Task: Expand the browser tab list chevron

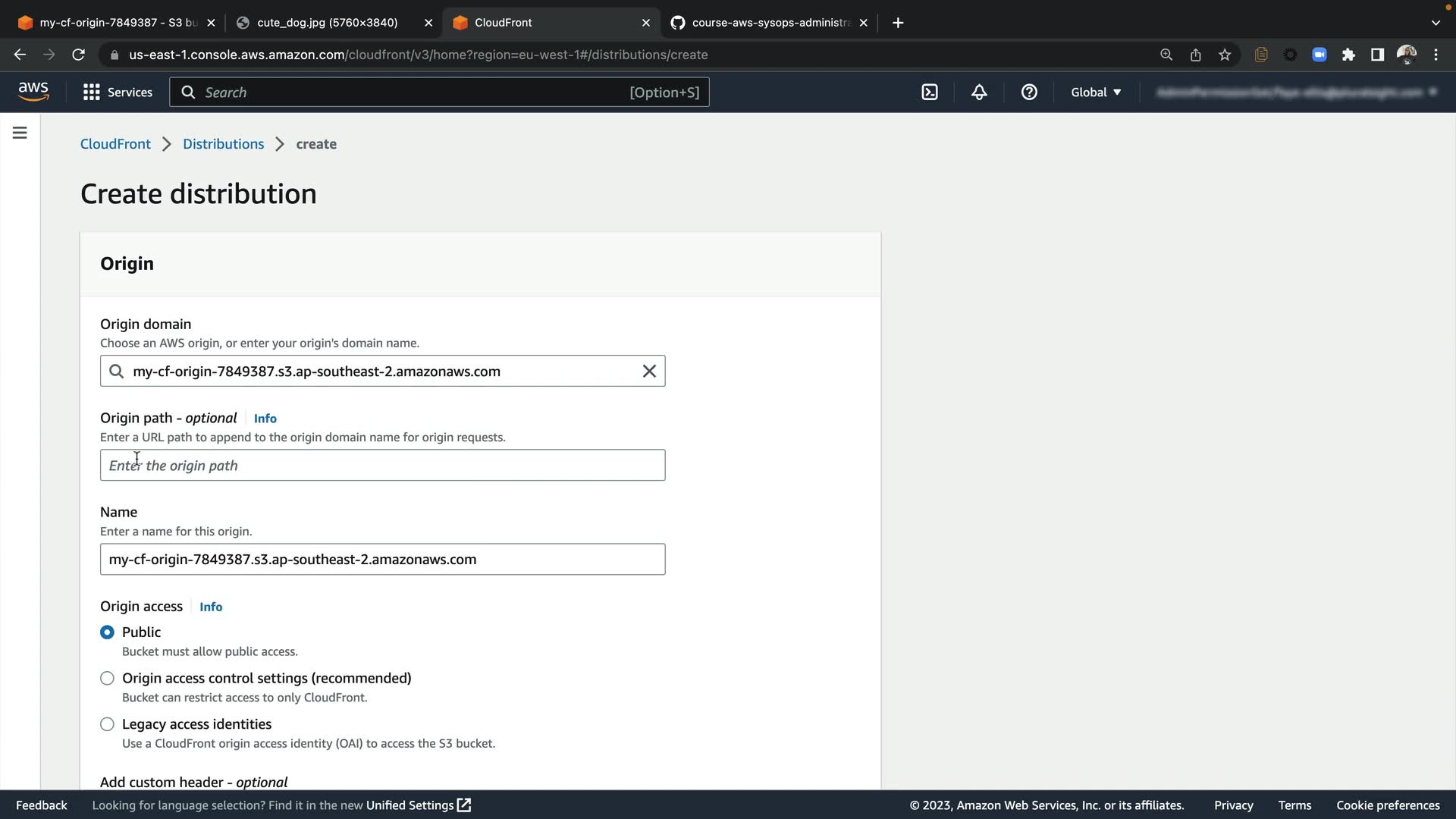Action: [1436, 23]
